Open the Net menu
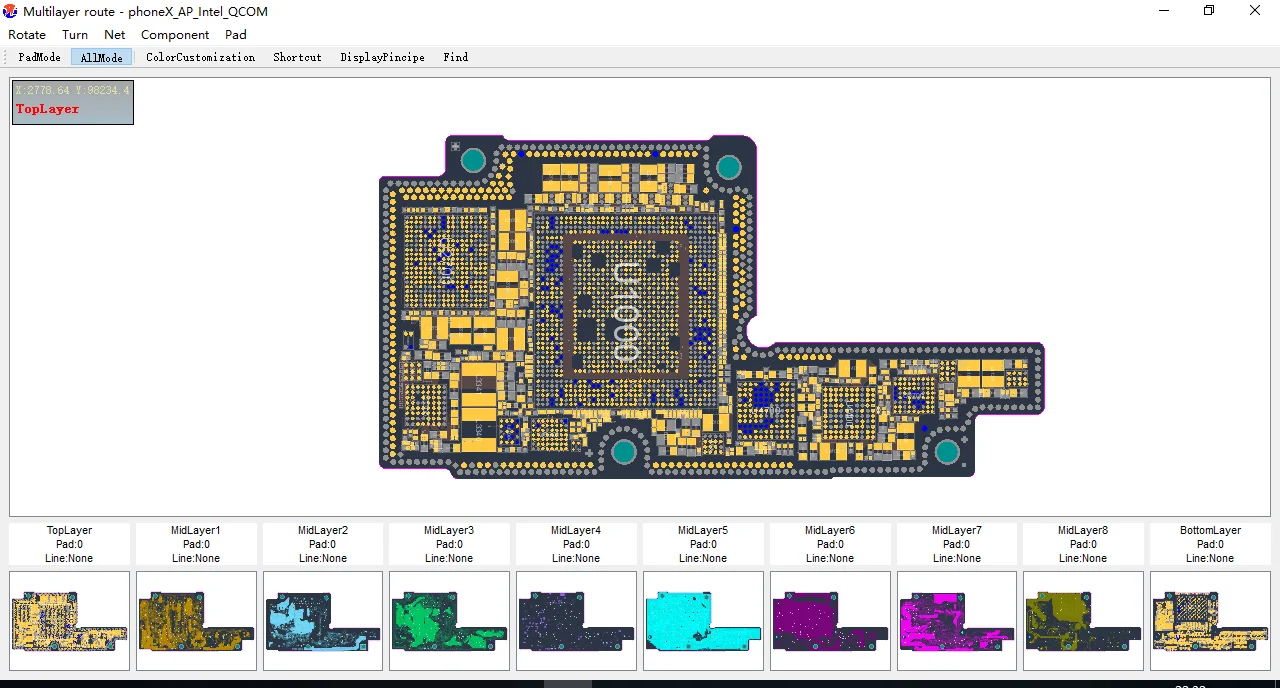Image resolution: width=1280 pixels, height=688 pixels. click(x=115, y=34)
